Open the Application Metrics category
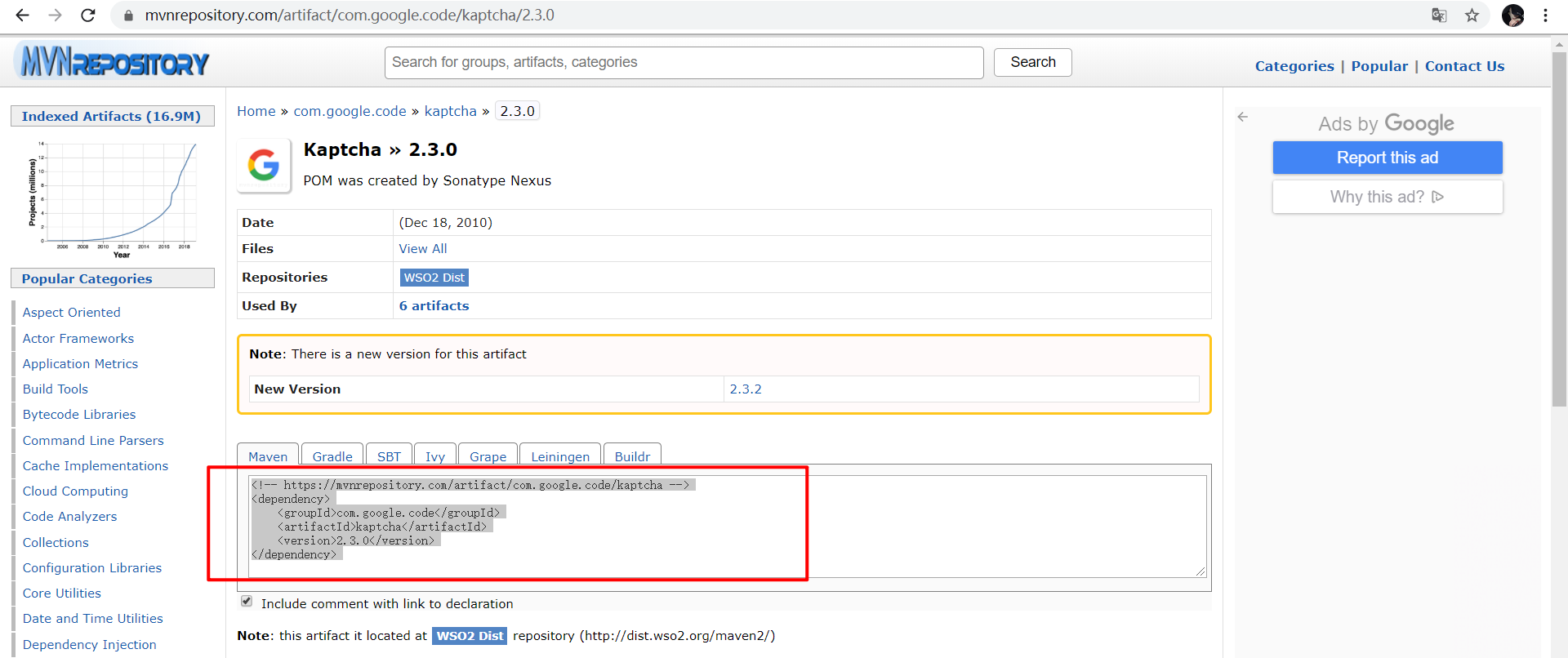This screenshot has width=1568, height=658. pyautogui.click(x=80, y=363)
